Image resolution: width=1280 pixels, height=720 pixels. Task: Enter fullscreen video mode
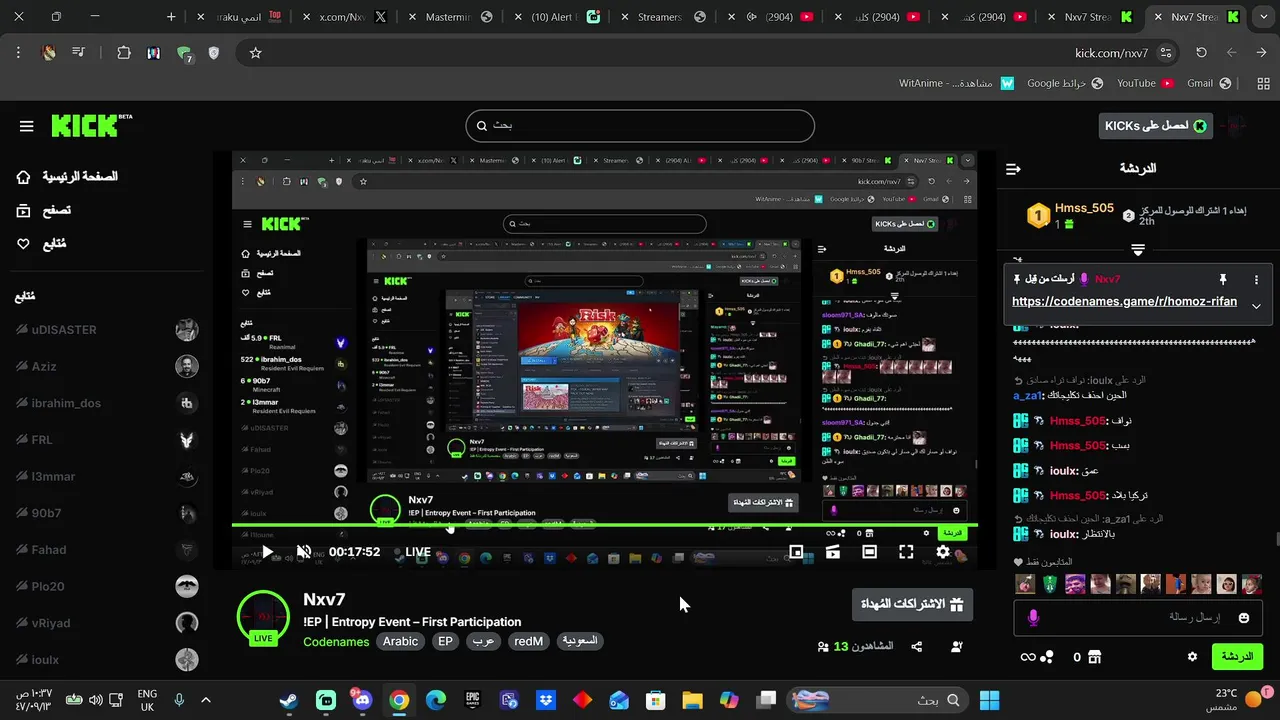(x=906, y=552)
